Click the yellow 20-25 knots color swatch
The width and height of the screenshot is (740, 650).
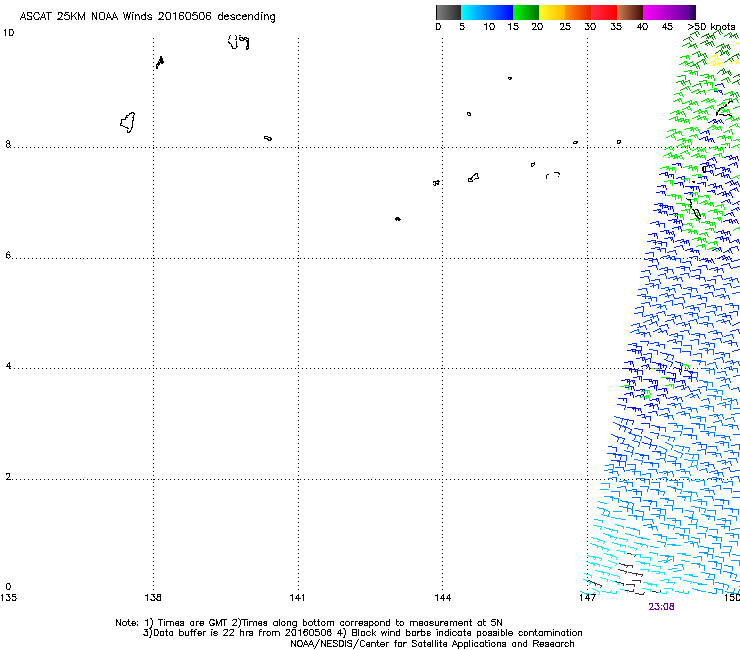click(552, 12)
